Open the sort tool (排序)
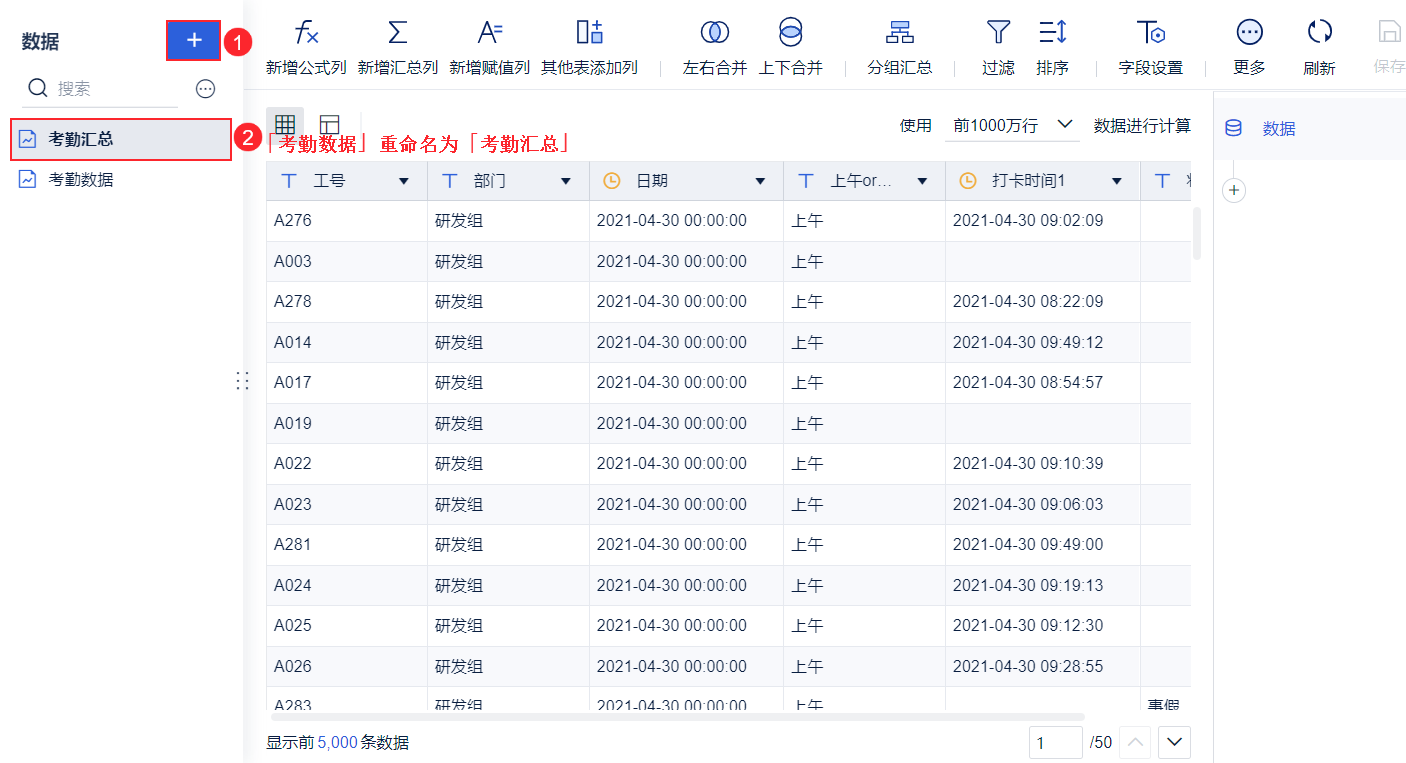The width and height of the screenshot is (1406, 763). point(1053,48)
